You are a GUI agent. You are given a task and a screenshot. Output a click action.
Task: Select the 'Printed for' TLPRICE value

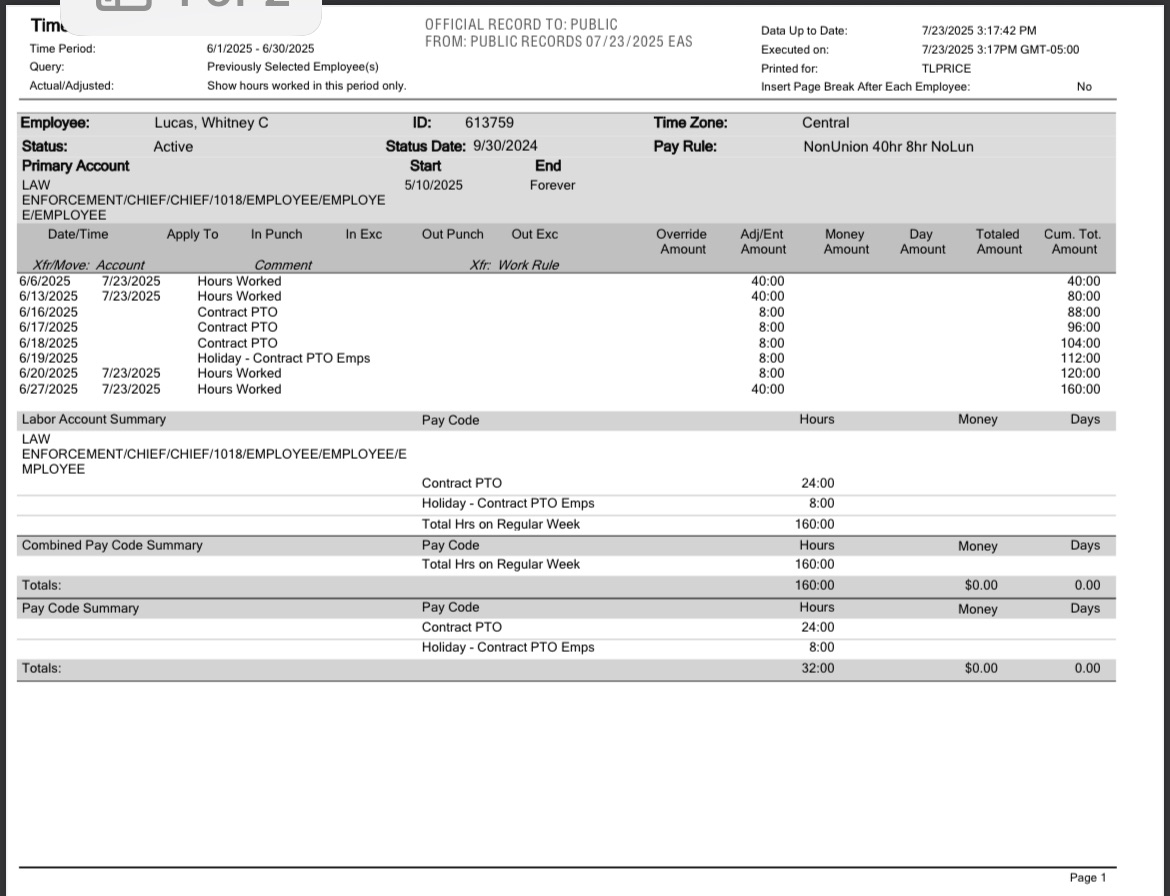coord(946,68)
